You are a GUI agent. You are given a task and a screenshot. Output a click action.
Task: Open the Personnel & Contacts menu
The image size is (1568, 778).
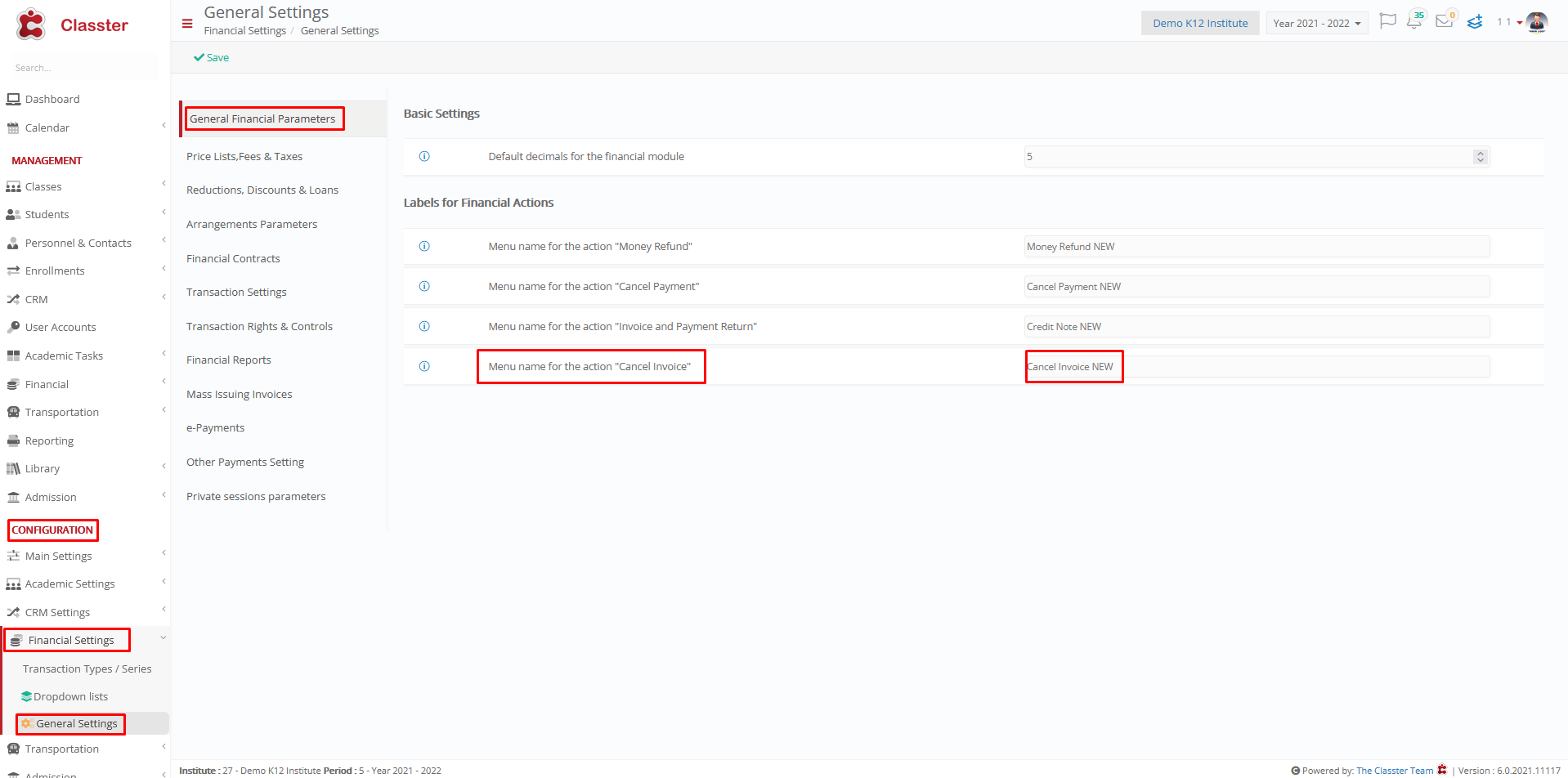(x=78, y=243)
